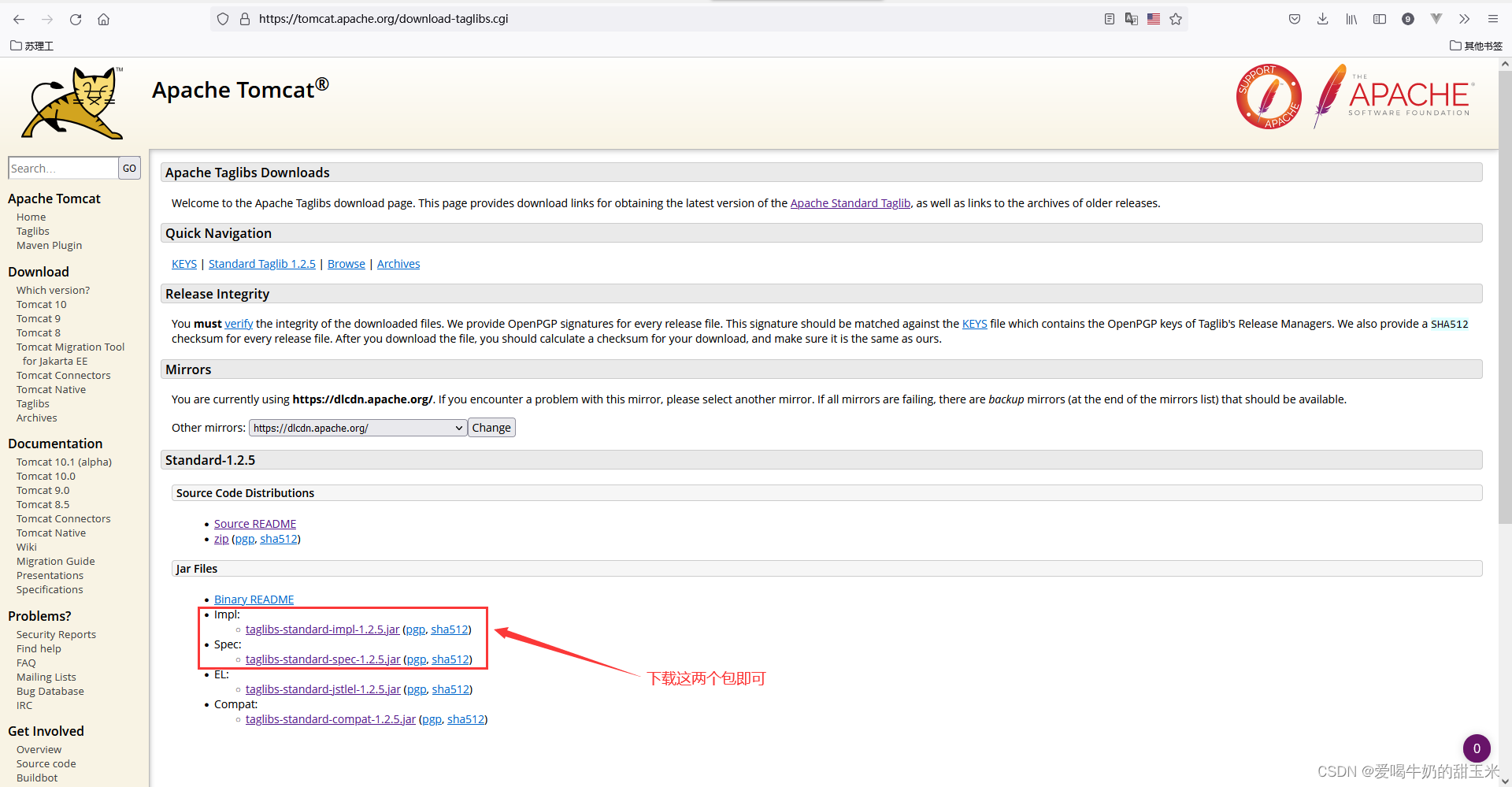Image resolution: width=1512 pixels, height=787 pixels.
Task: Open Security Reports sidebar item
Action: click(56, 634)
